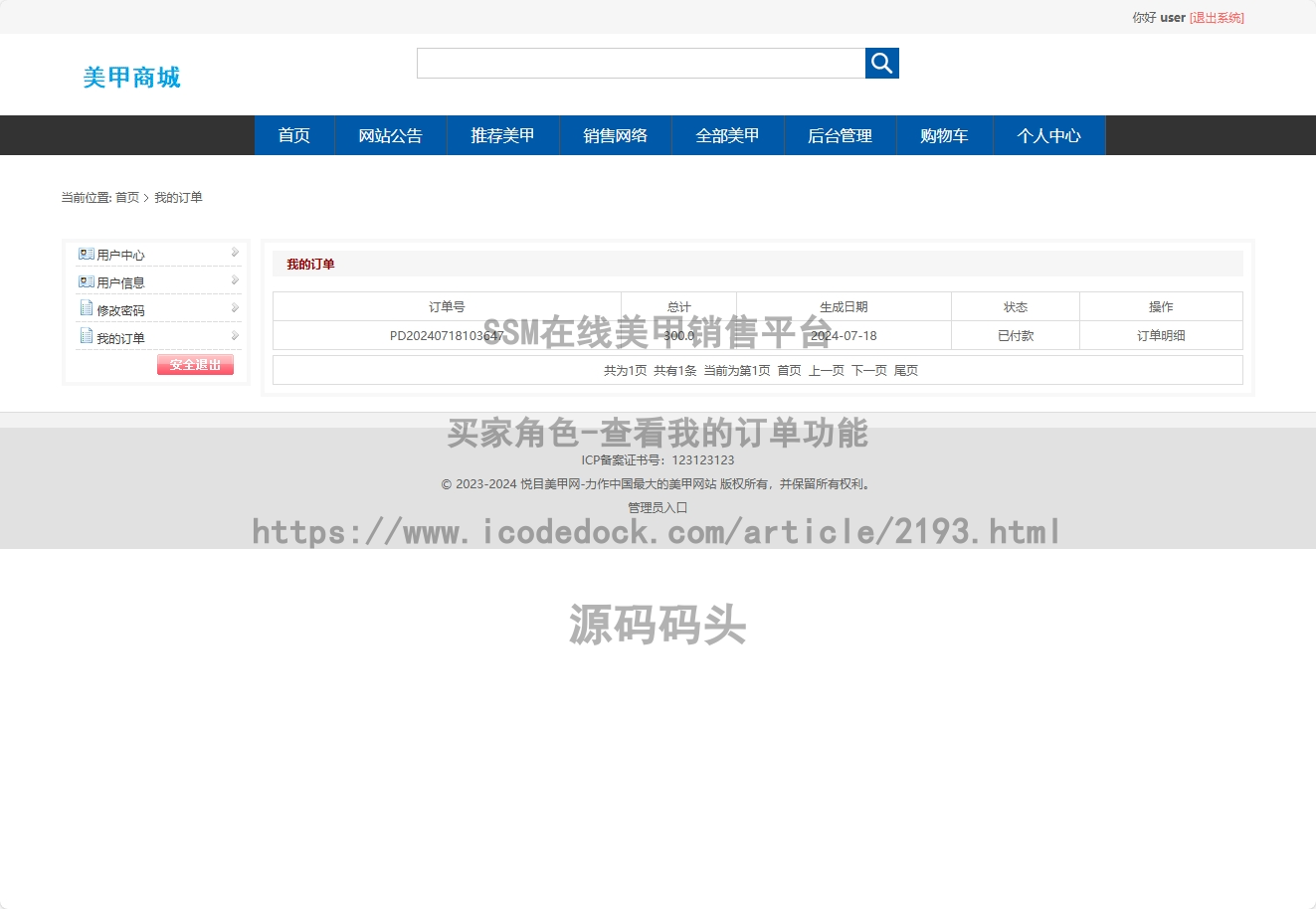Click the arrow at right of 修改密码 row
Viewport: 1316px width, 909px height.
(235, 308)
